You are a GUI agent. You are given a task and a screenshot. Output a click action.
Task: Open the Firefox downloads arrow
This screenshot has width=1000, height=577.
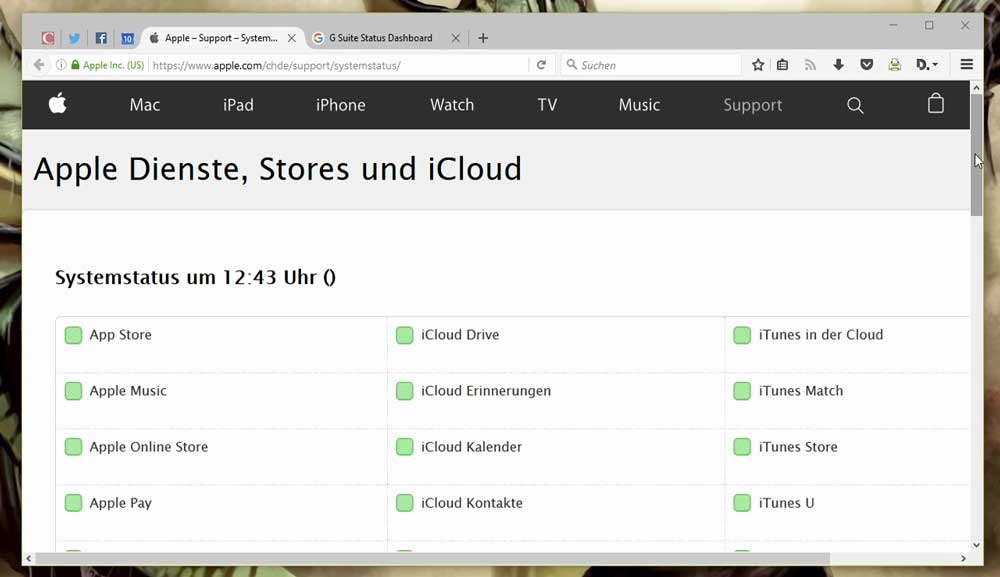coord(838,65)
